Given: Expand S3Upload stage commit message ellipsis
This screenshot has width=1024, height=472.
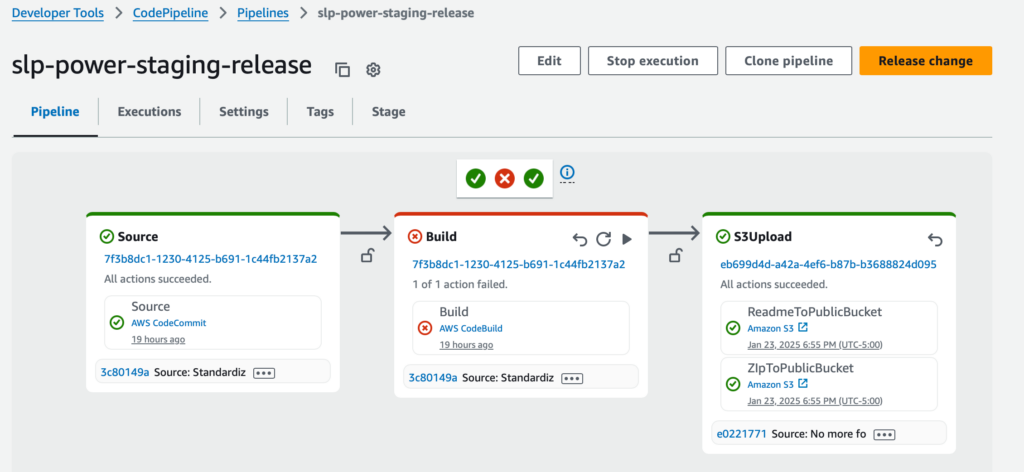Looking at the screenshot, I should [884, 435].
